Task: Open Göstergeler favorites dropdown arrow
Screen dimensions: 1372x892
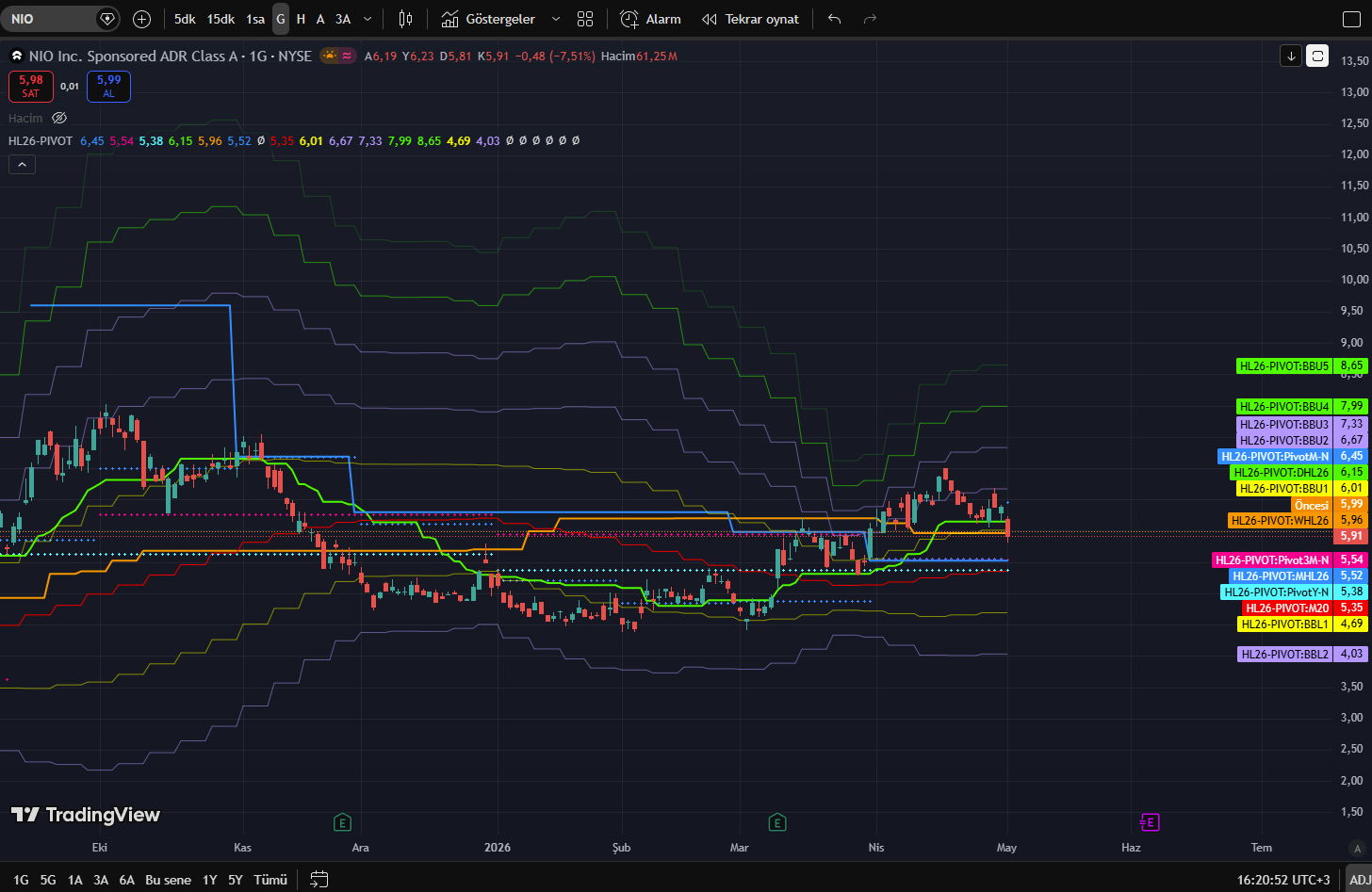Action: 556,19
